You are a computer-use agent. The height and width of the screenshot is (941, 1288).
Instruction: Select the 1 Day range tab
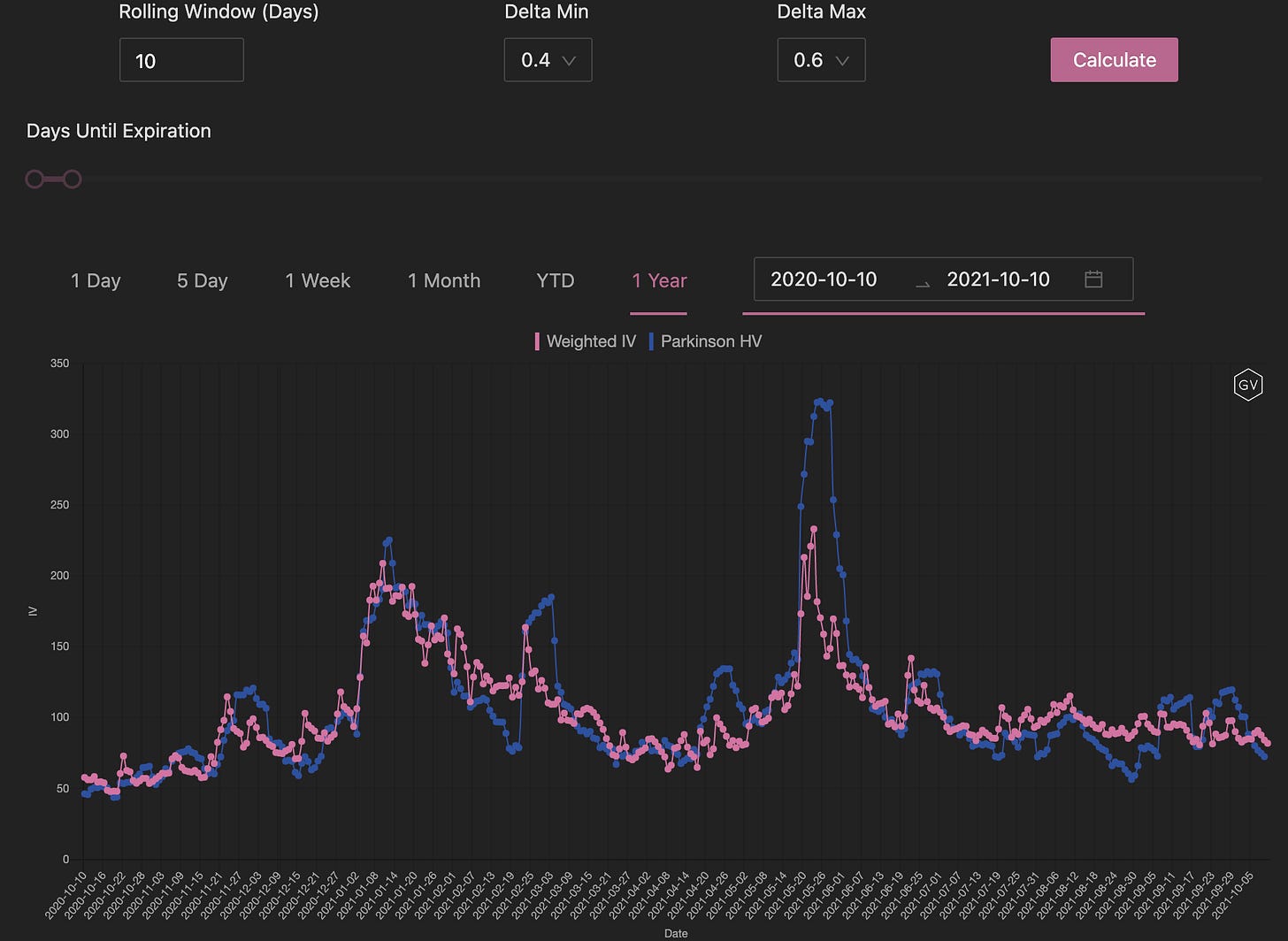[x=96, y=281]
